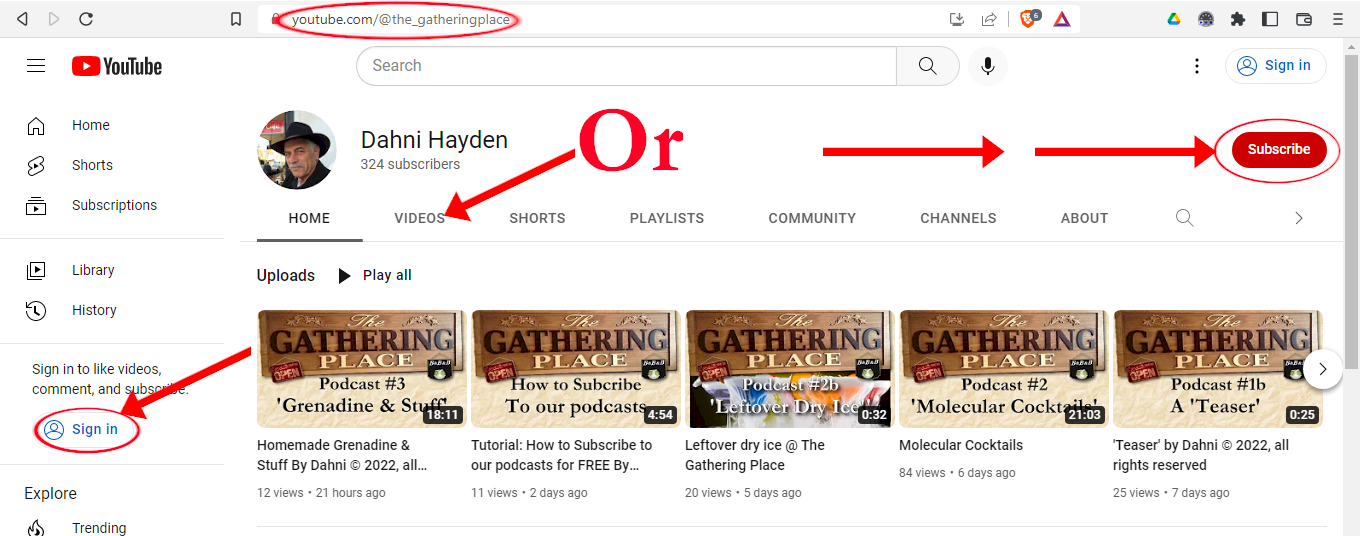Click Sign in at top right
This screenshot has height=536, width=1360.
[x=1276, y=66]
